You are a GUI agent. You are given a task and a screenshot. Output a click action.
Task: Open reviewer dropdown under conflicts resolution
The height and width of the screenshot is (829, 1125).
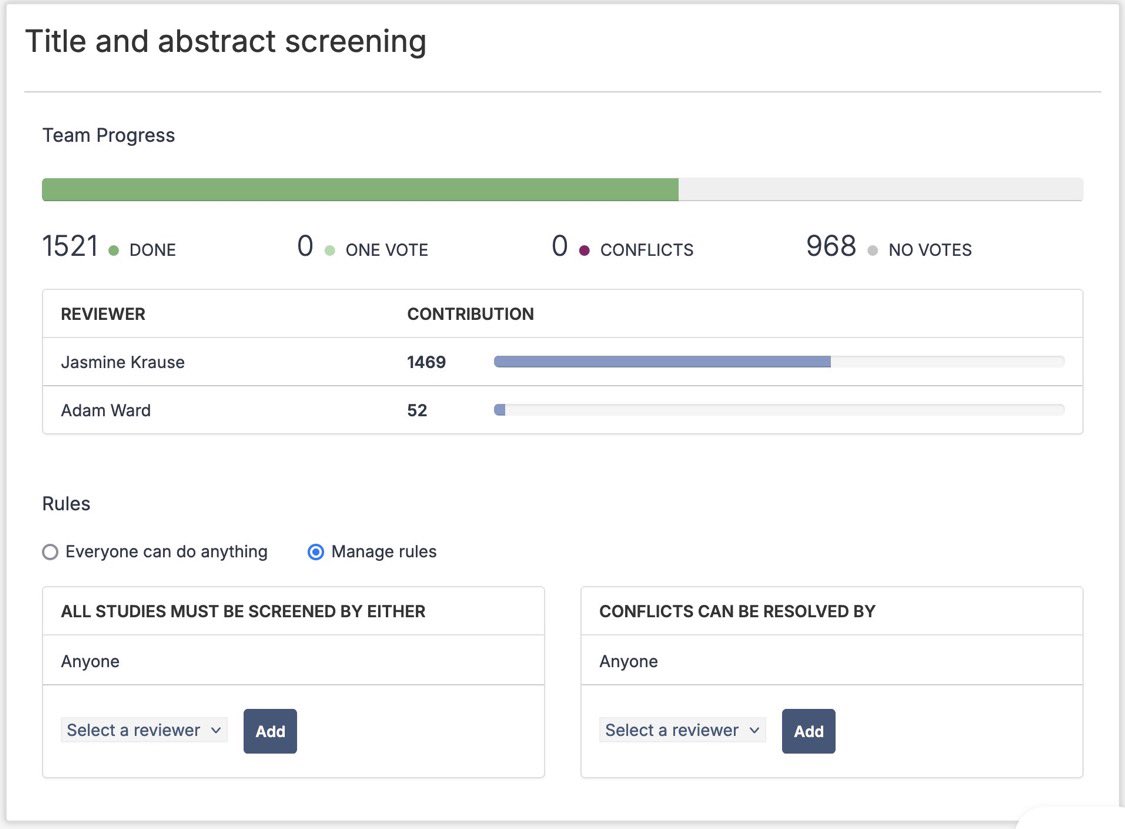click(682, 730)
